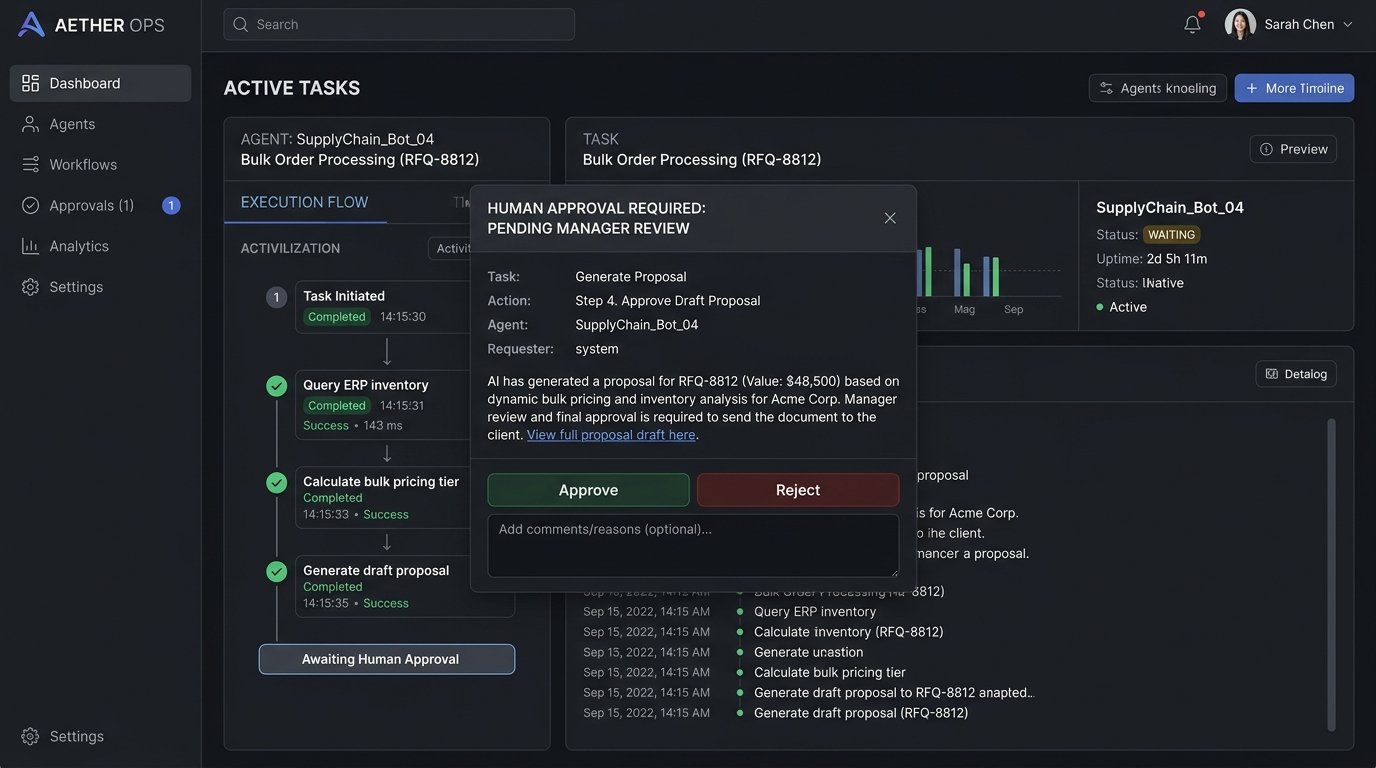This screenshot has height=768, width=1376.
Task: Select the Task Initiated step card
Action: pos(384,306)
